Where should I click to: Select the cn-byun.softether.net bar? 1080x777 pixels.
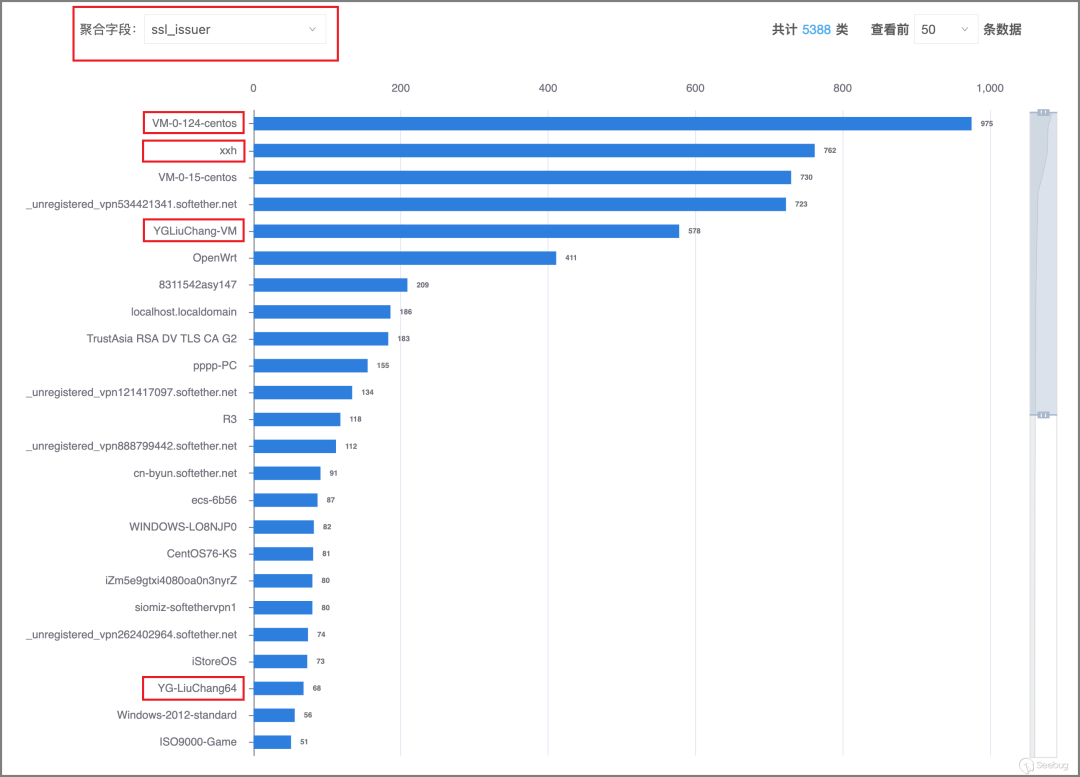[x=287, y=473]
